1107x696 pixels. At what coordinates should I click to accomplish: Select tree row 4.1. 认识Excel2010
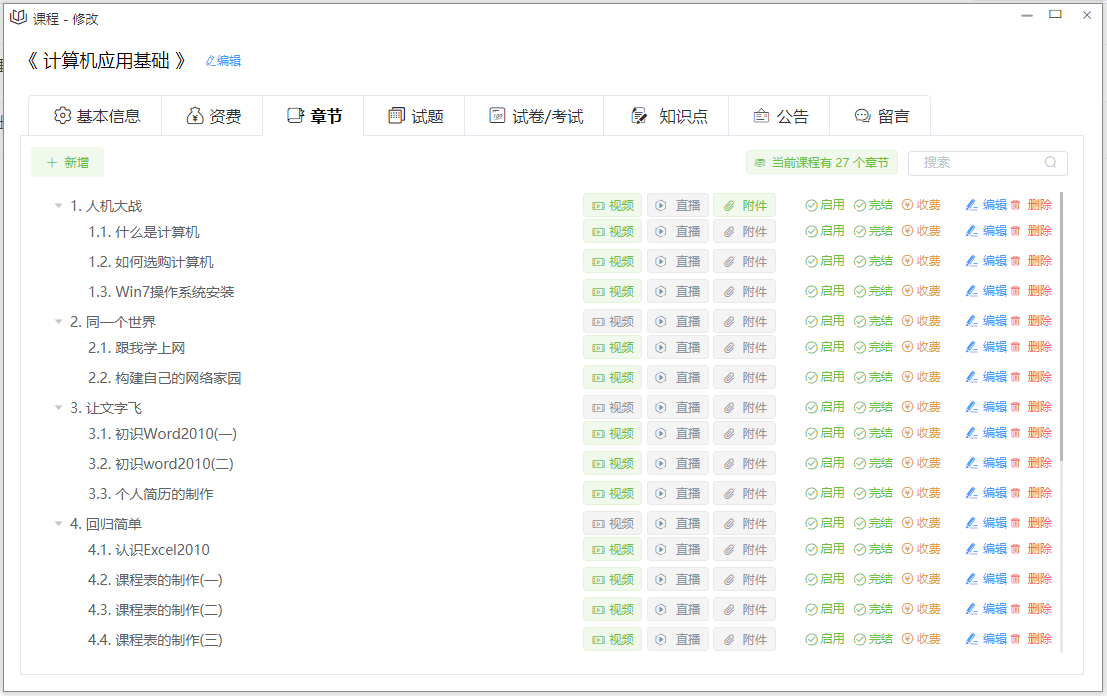pos(148,549)
